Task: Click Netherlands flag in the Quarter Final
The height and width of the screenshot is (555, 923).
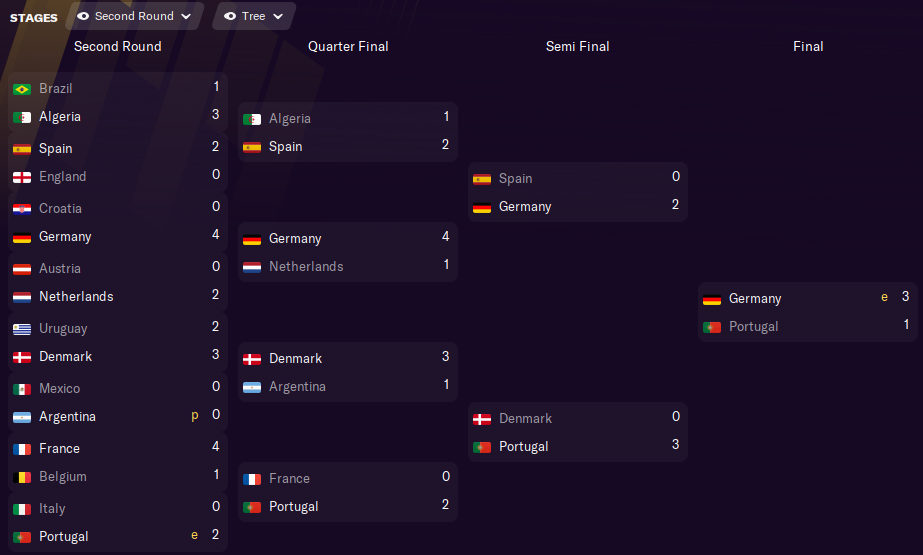Action: [x=252, y=267]
